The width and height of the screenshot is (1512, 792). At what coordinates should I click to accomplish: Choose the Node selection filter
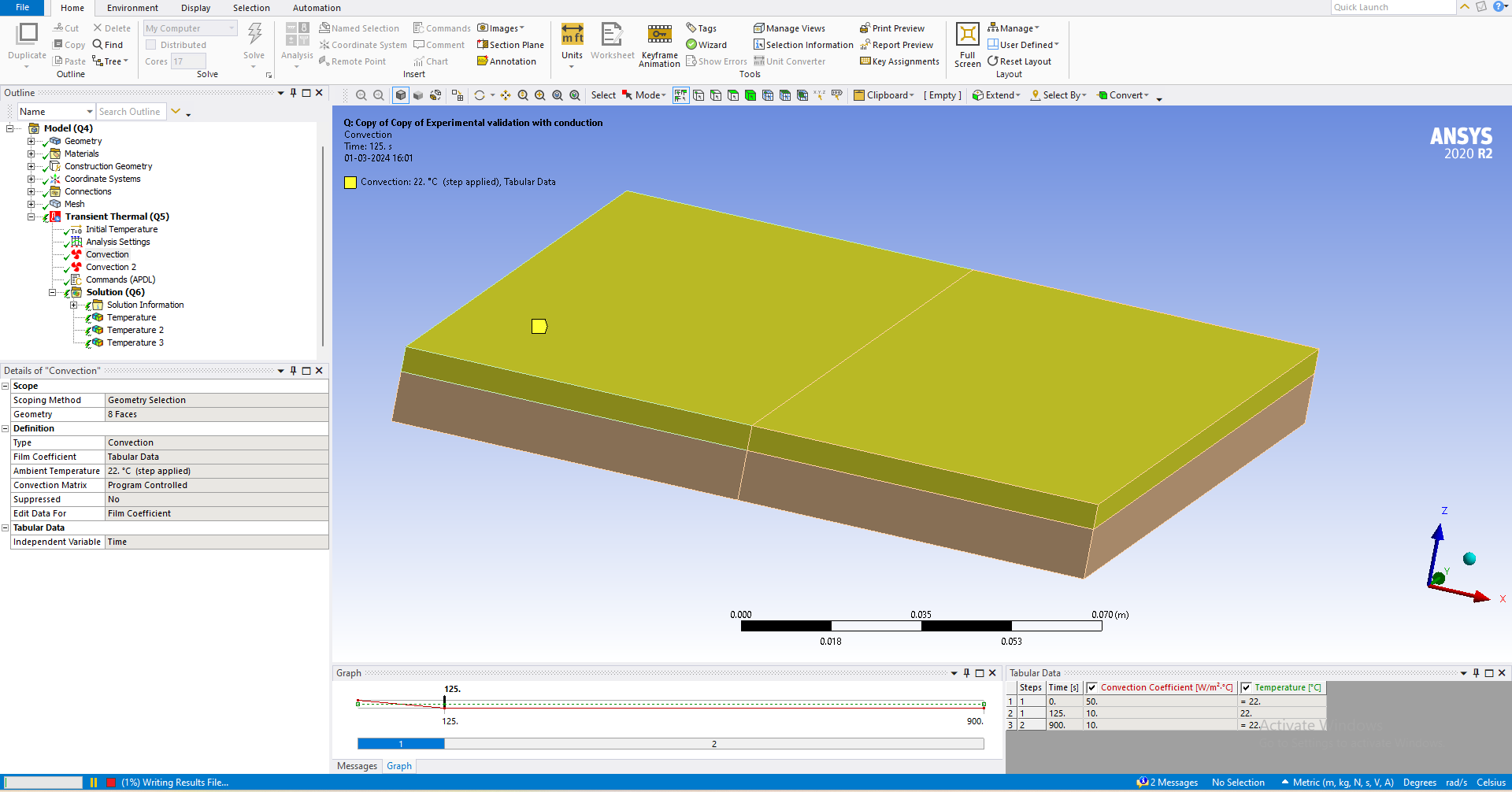[768, 95]
